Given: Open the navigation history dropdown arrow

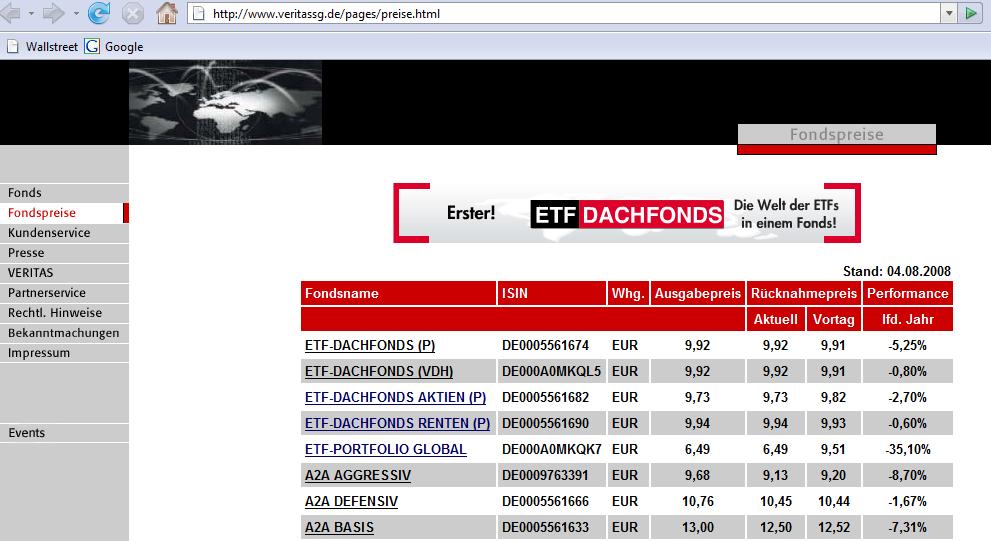Looking at the screenshot, I should click(76, 14).
